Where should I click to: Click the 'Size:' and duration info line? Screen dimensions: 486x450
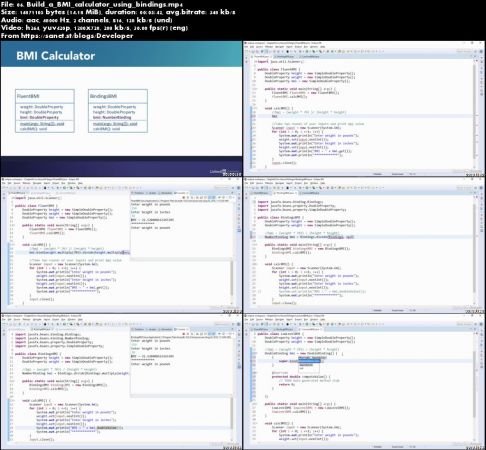pos(118,12)
